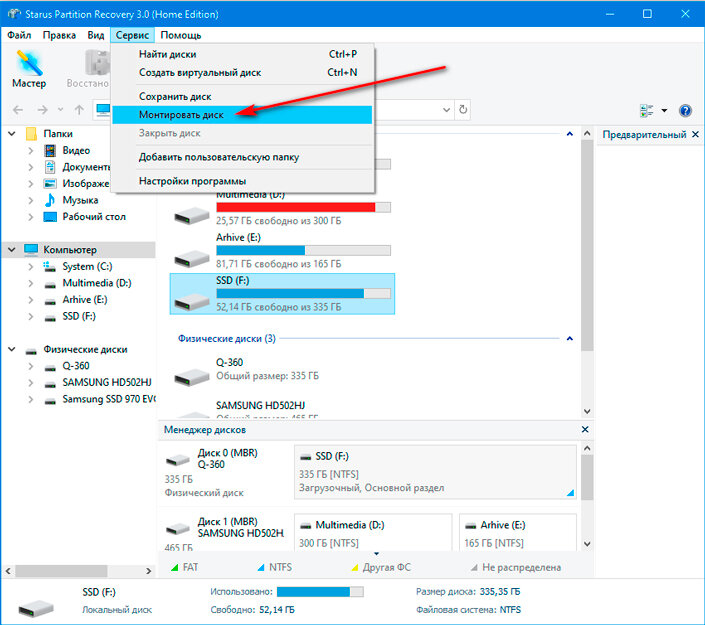
Task: Go up one level arrow
Action: (x=79, y=110)
